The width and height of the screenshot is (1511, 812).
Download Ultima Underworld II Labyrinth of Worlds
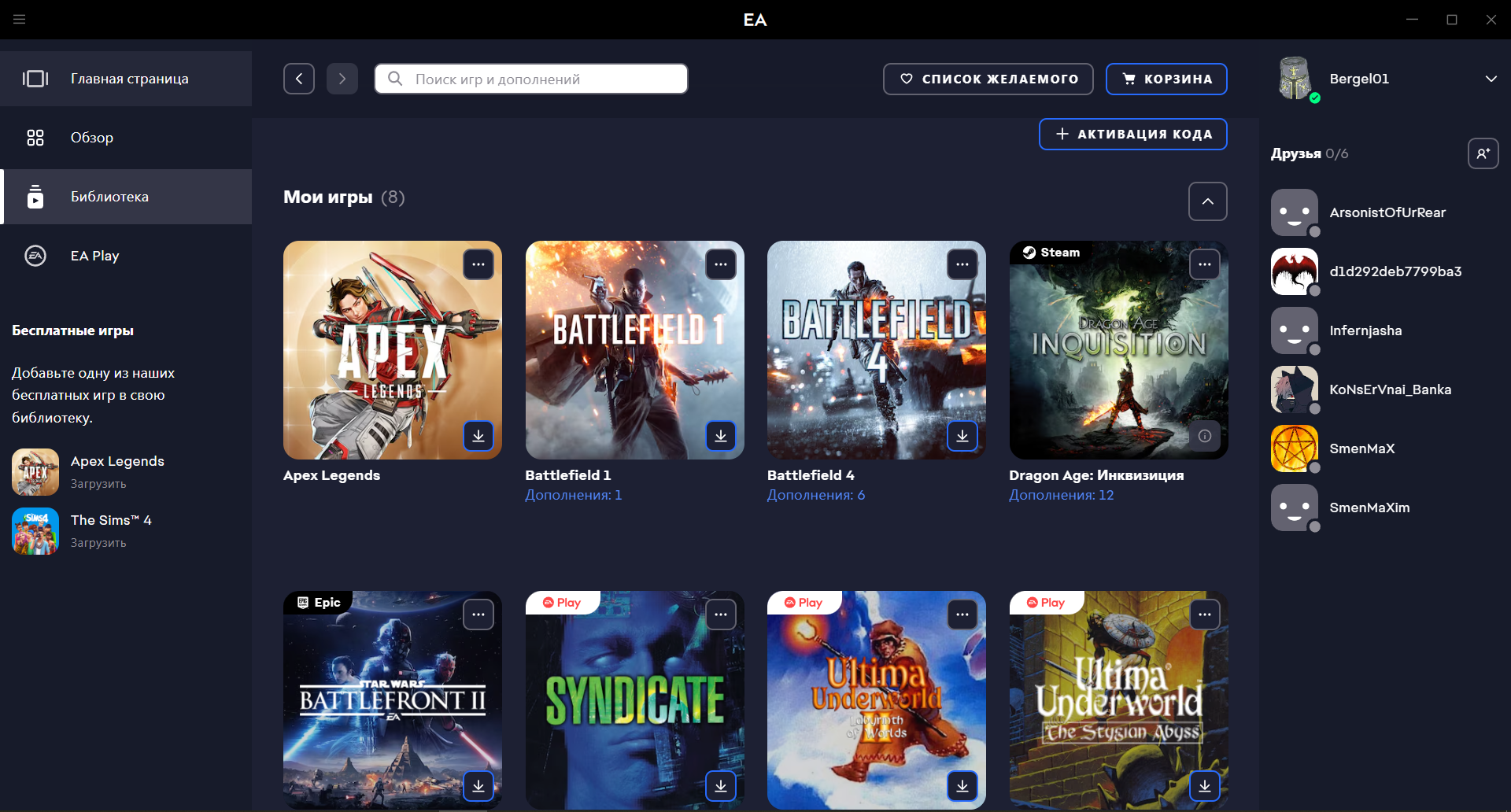coord(962,786)
